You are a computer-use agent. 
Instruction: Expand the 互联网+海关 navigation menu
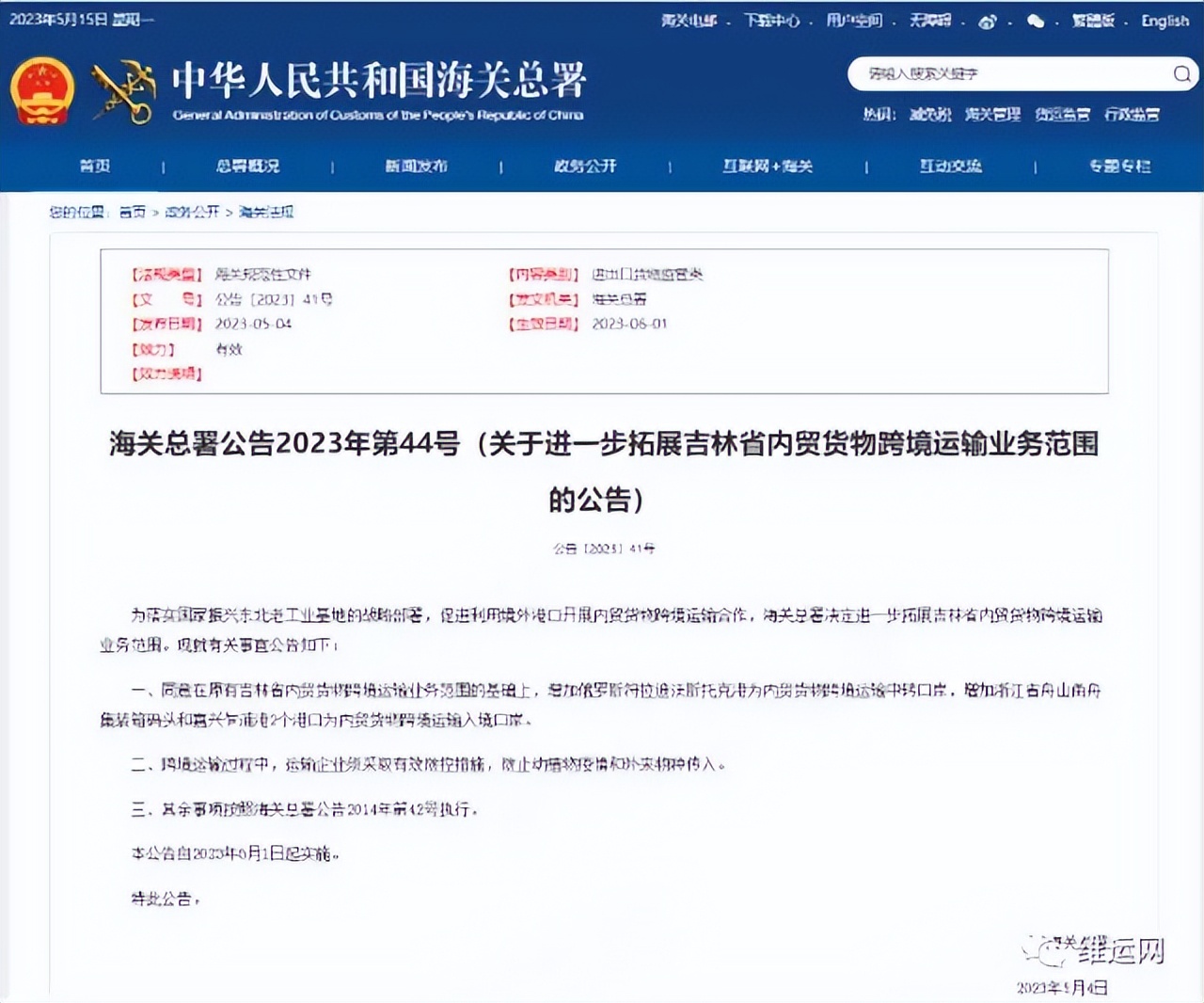pos(768,166)
